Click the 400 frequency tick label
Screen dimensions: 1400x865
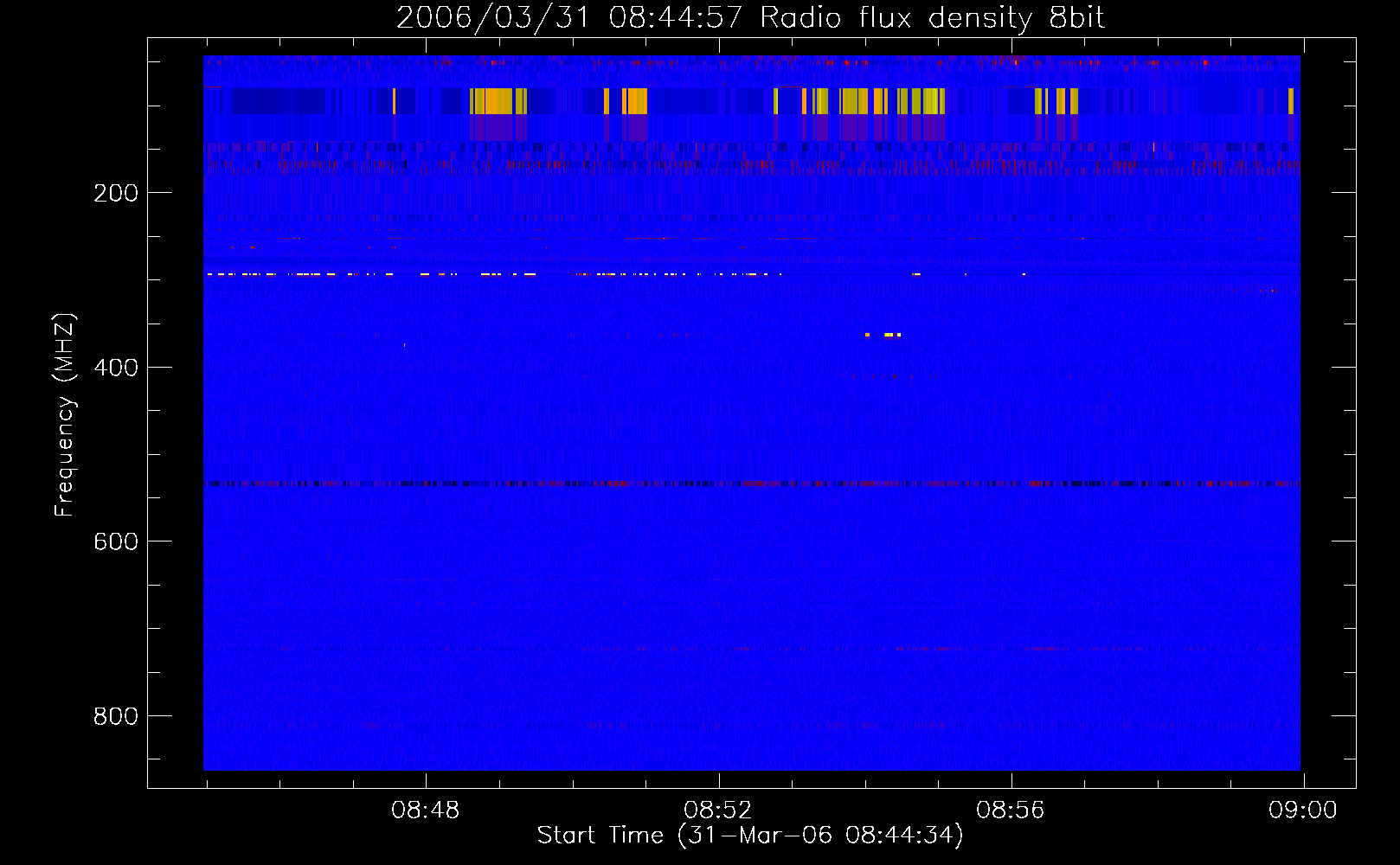tap(116, 368)
